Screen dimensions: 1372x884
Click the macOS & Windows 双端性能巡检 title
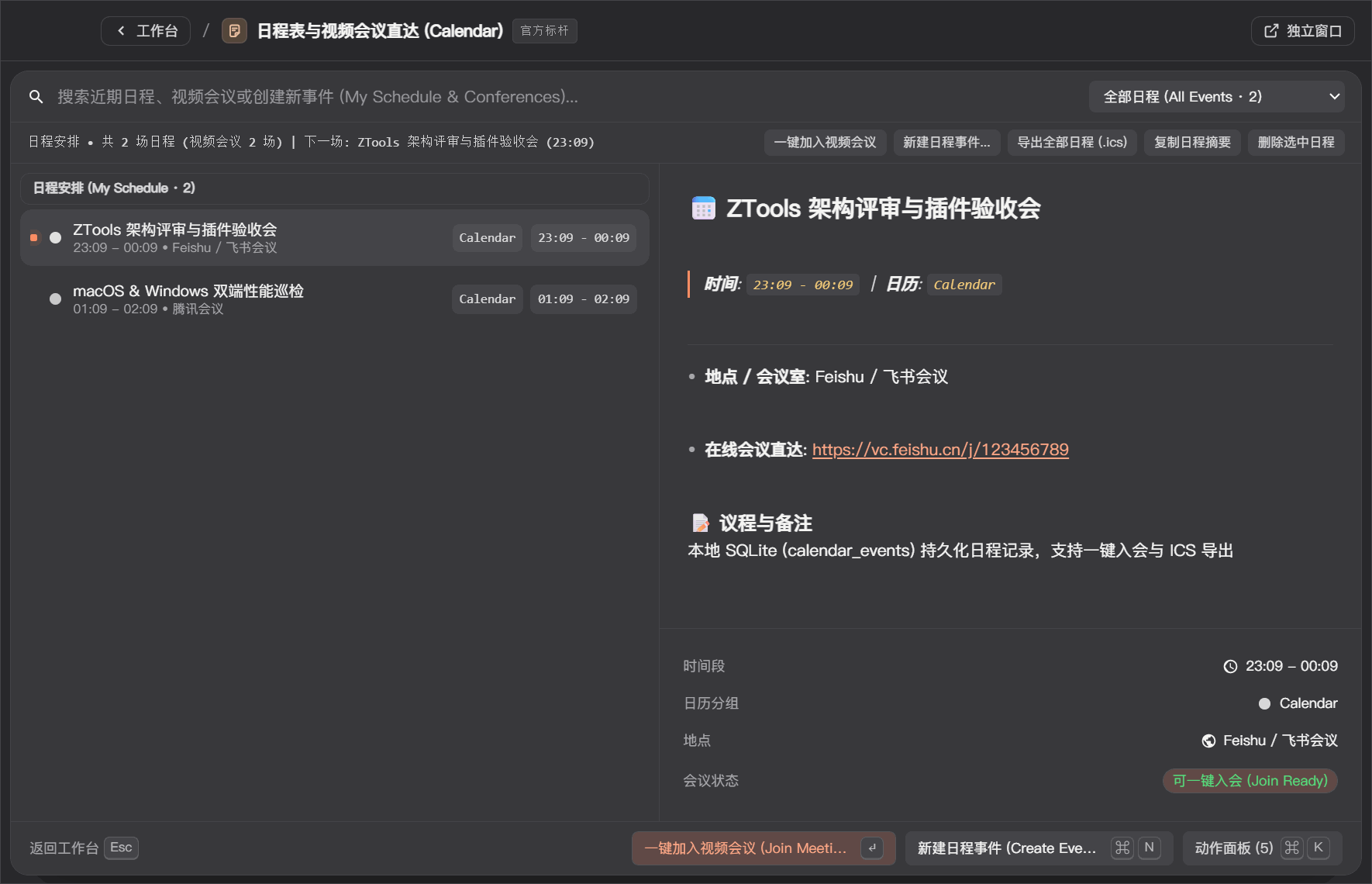point(188,292)
